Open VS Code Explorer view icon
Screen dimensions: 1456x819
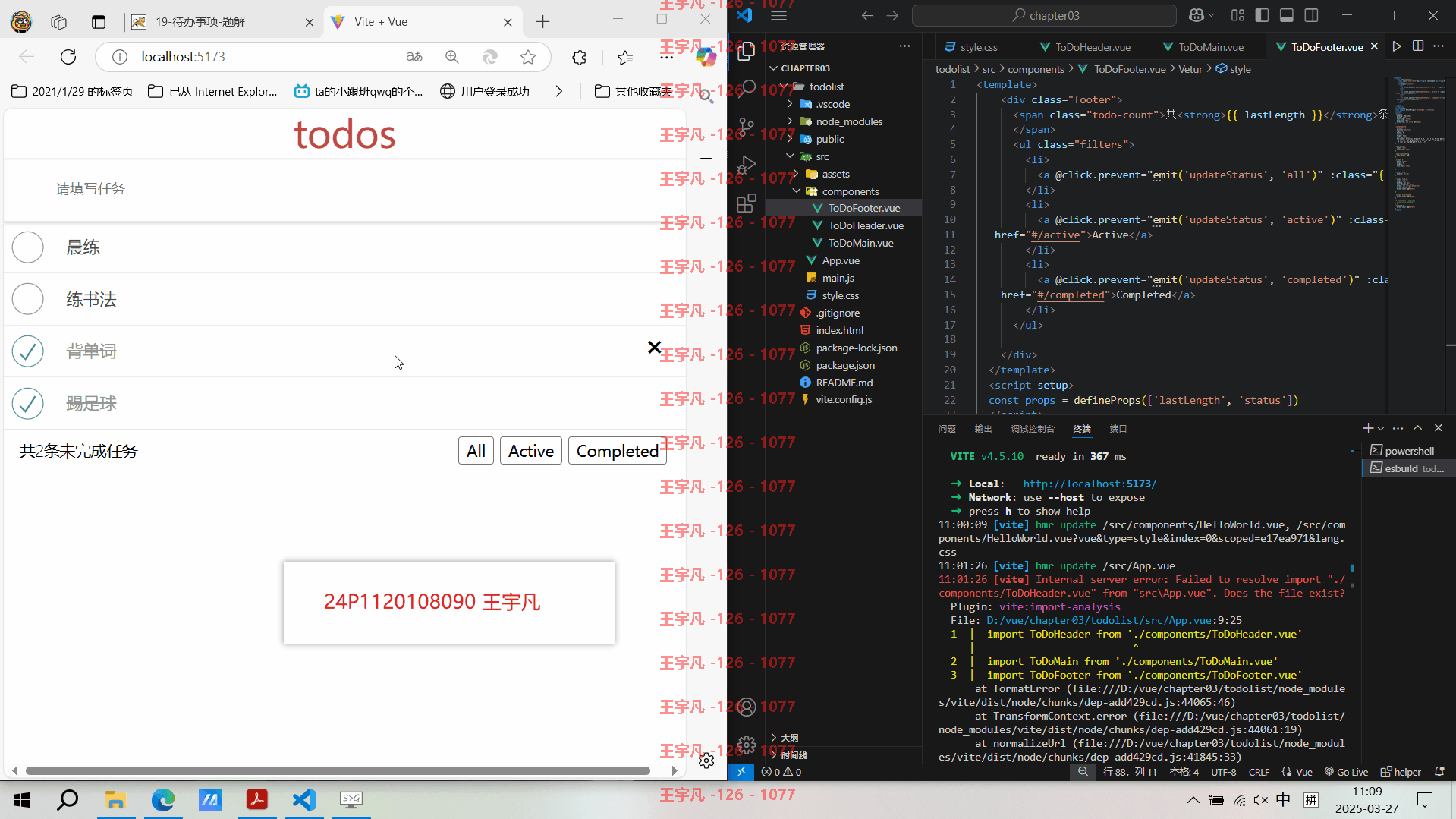[747, 51]
